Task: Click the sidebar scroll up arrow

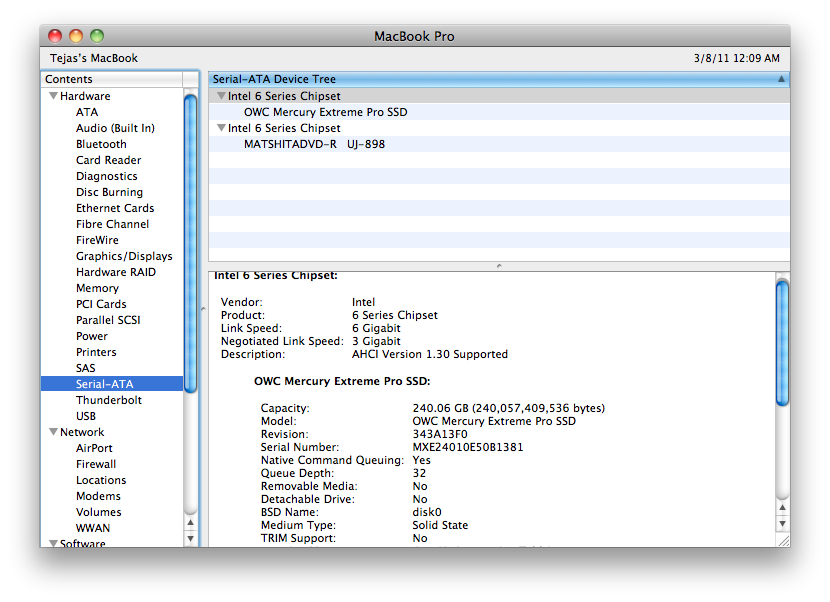Action: click(191, 523)
